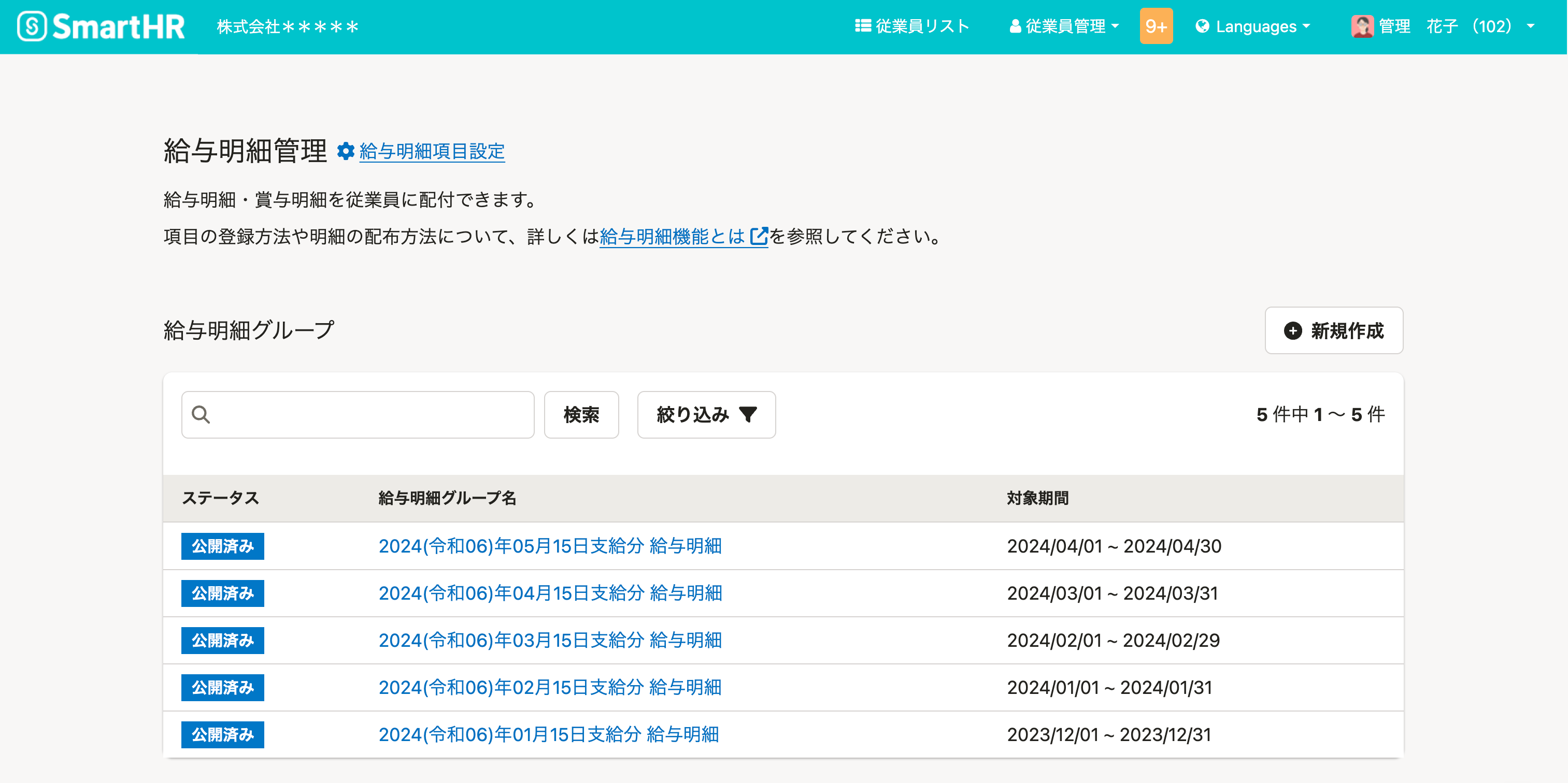The width and height of the screenshot is (1568, 783).
Task: Click 公開済み status badge for 03月 row
Action: [x=223, y=641]
